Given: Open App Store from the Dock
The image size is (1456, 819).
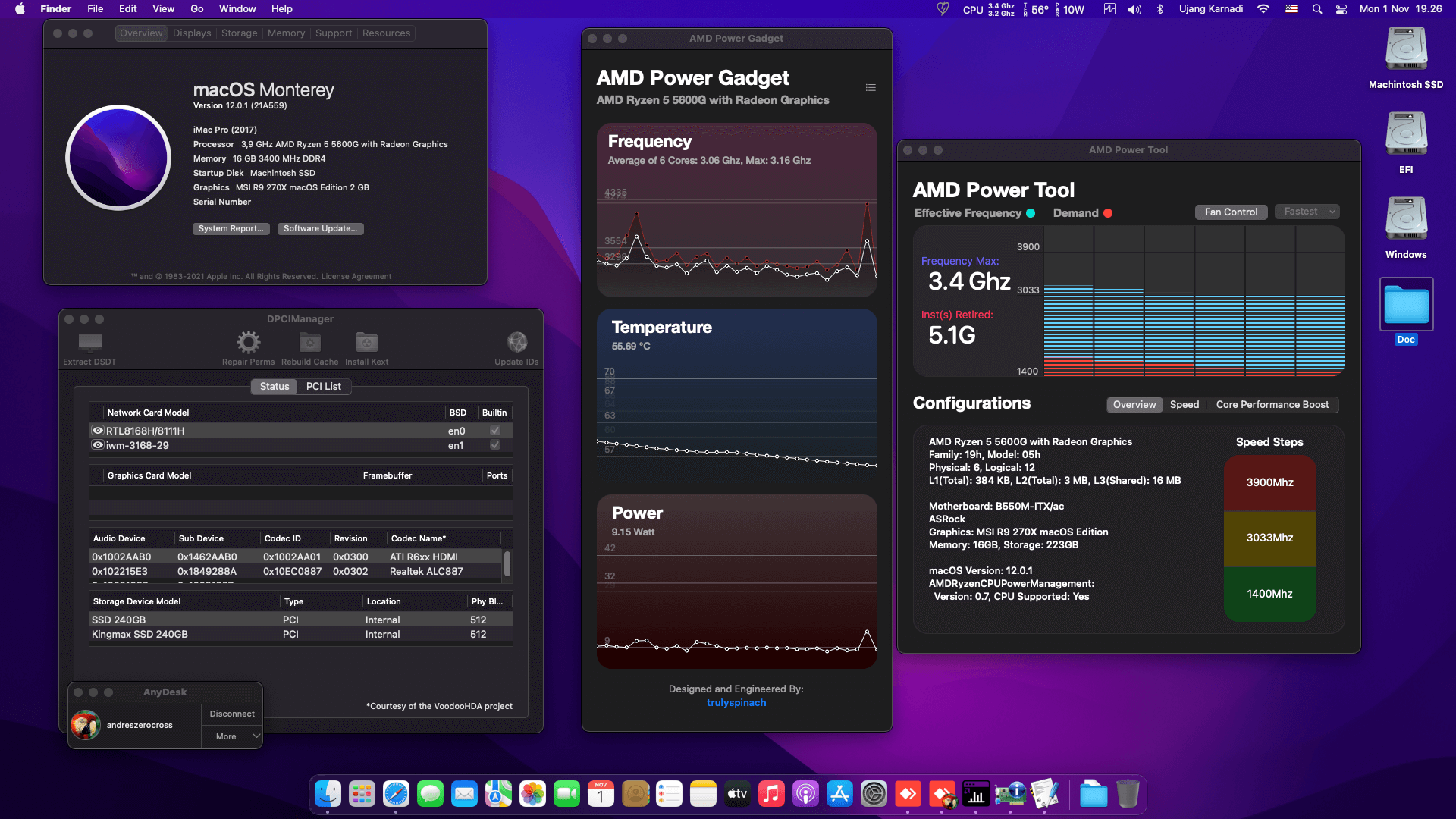Looking at the screenshot, I should (839, 794).
